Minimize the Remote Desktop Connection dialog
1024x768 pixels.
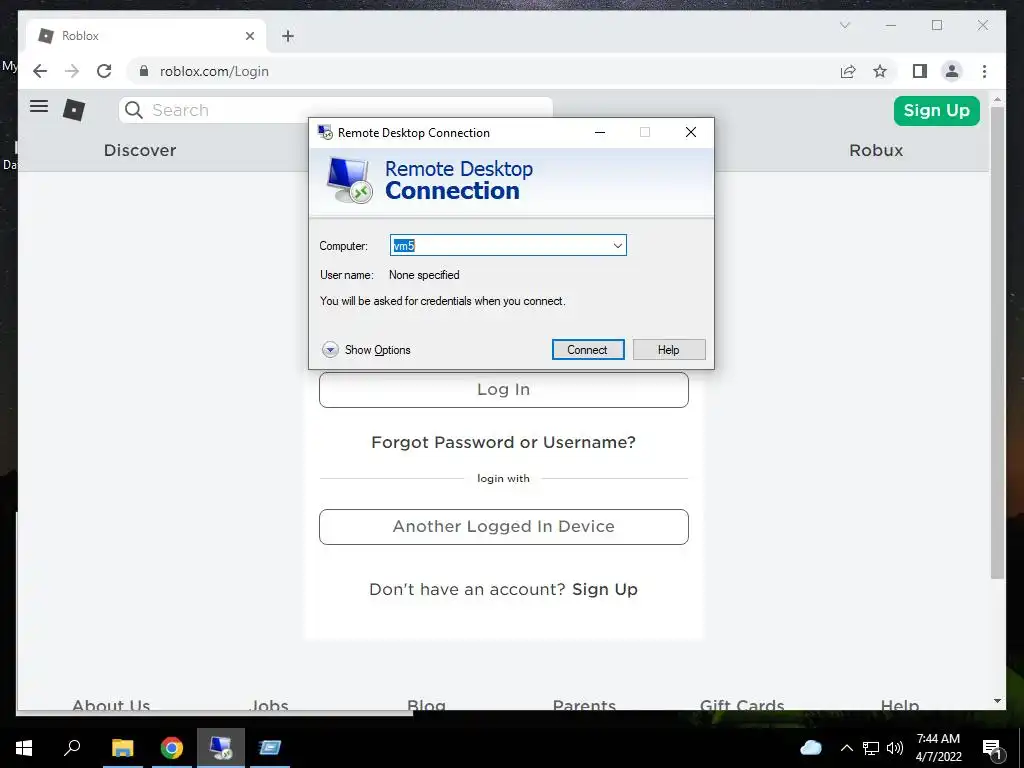pos(600,133)
